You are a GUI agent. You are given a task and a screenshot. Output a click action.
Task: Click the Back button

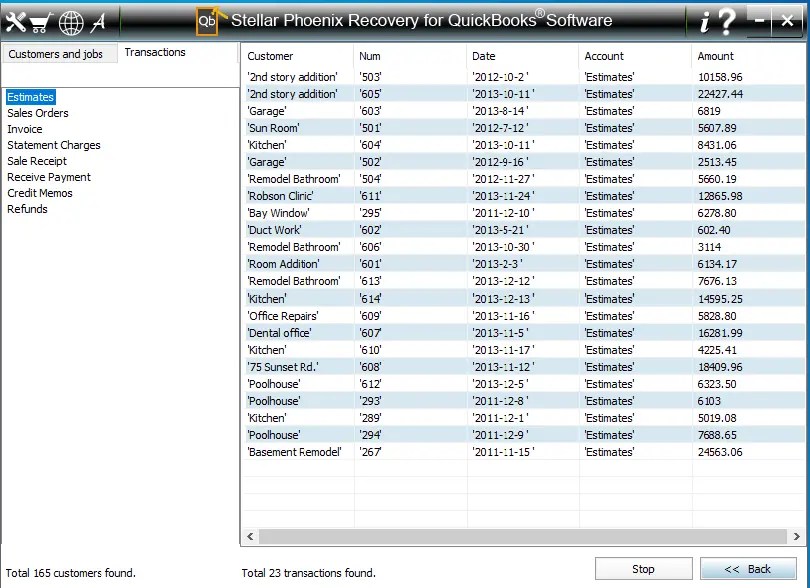(748, 567)
